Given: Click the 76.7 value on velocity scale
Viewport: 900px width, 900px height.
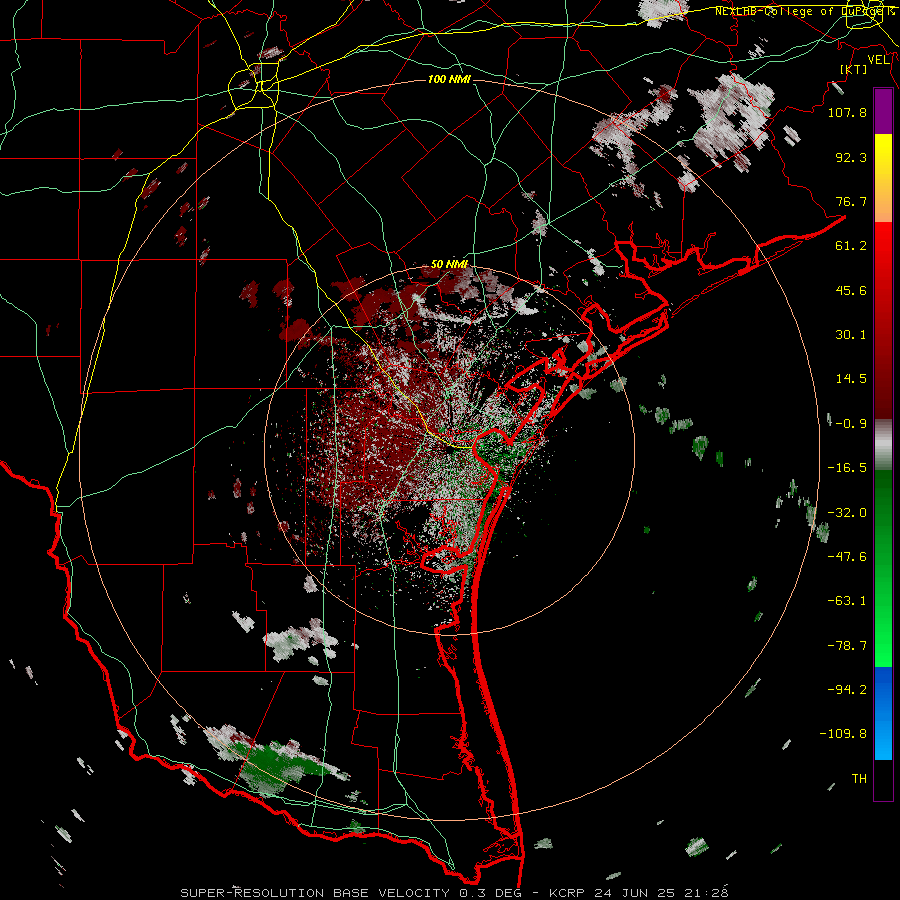Looking at the screenshot, I should pos(851,201).
